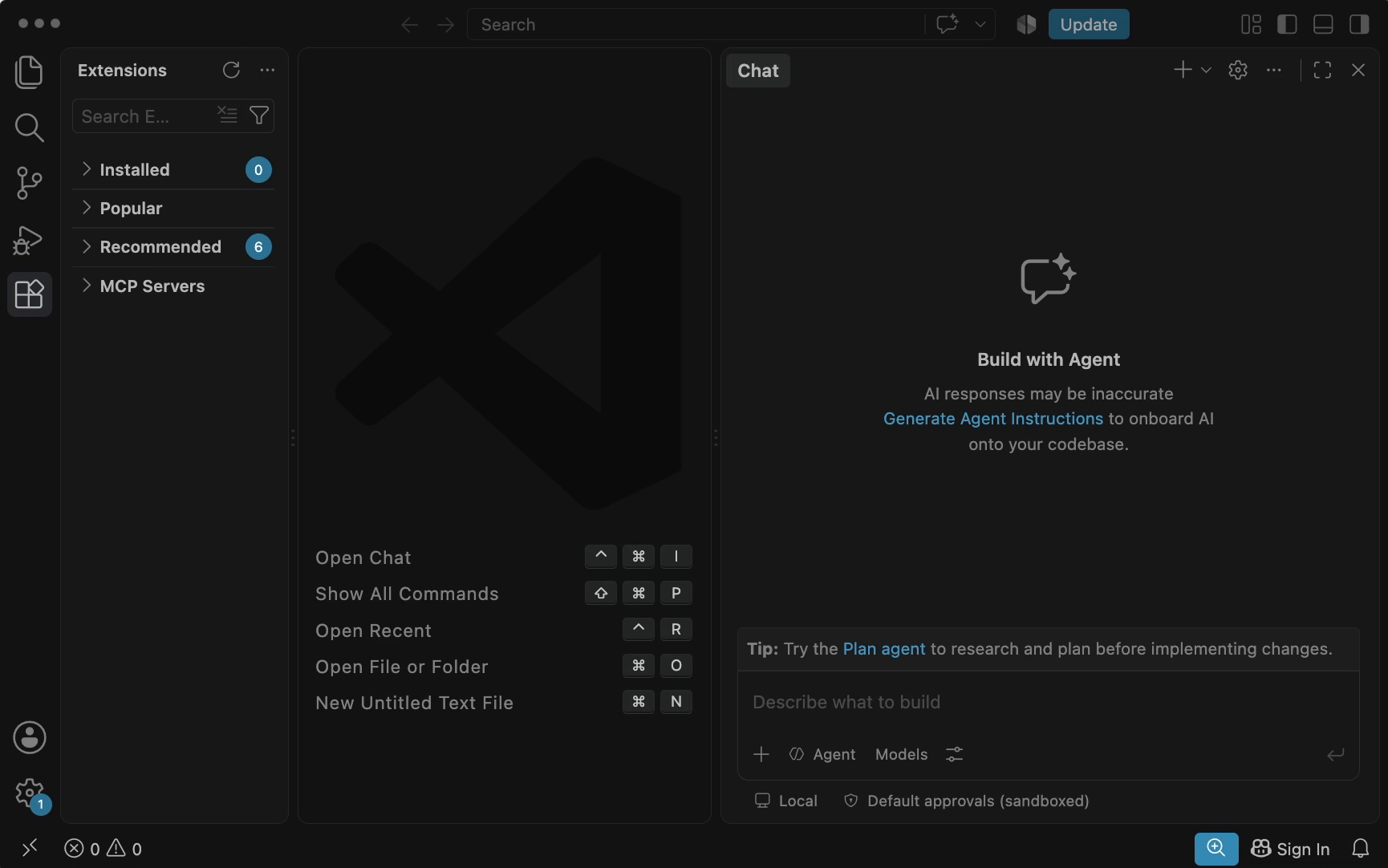Screen dimensions: 1388x868
Task: Filter extensions with the funnel icon
Action: pos(259,116)
